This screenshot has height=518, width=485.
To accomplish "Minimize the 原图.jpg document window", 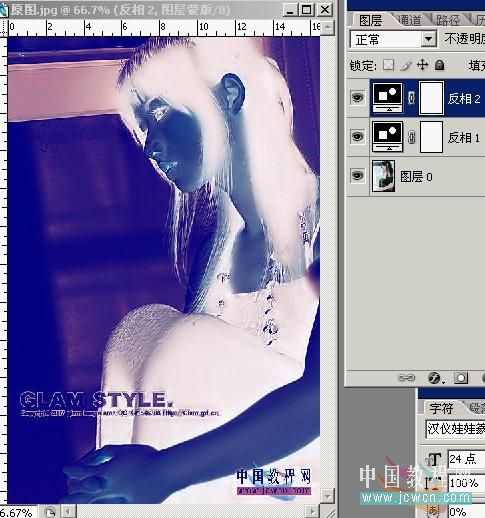I will [290, 10].
